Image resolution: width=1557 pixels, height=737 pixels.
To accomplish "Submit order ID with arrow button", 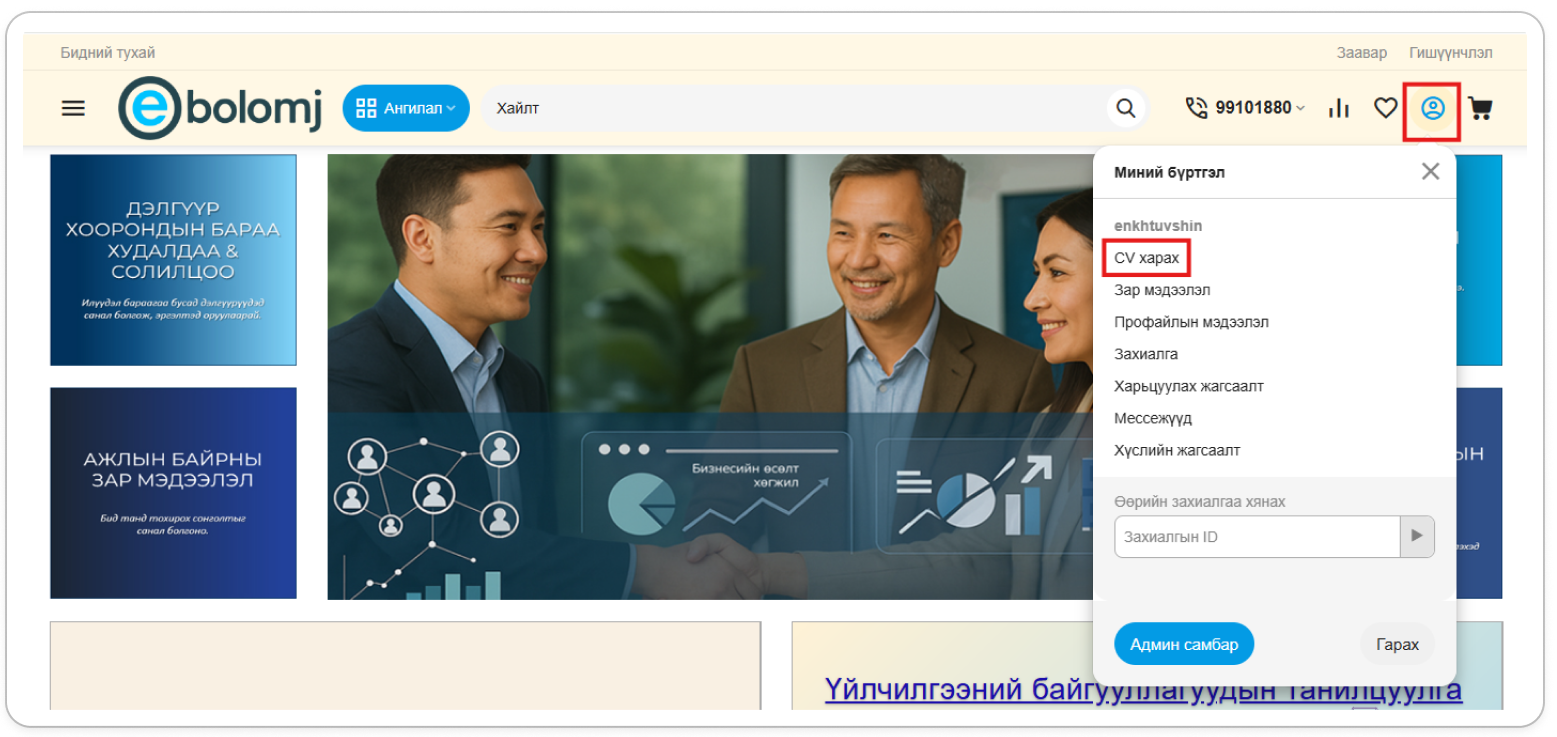I will pyautogui.click(x=1416, y=536).
